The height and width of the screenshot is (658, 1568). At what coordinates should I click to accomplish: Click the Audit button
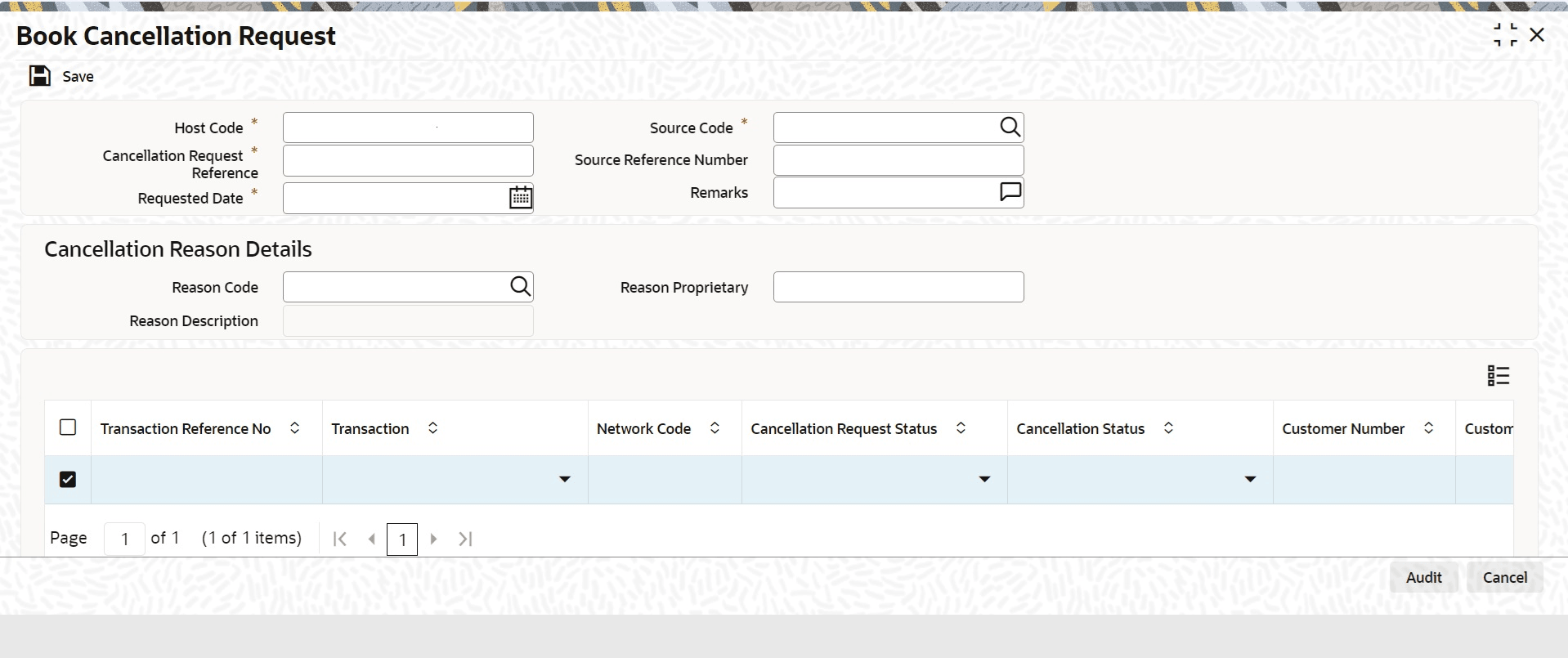1423,577
